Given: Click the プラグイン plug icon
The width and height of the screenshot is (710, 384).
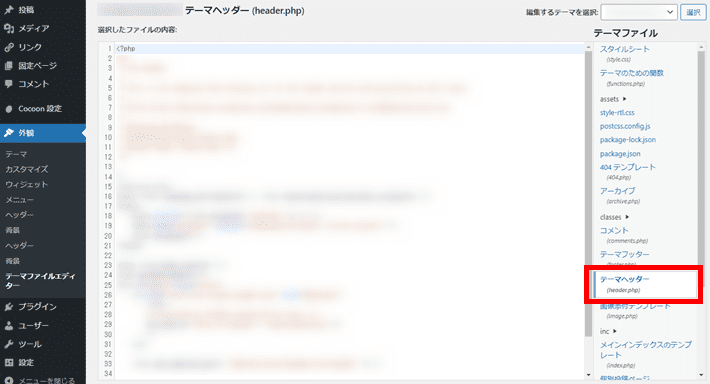Looking at the screenshot, I should click(x=9, y=307).
